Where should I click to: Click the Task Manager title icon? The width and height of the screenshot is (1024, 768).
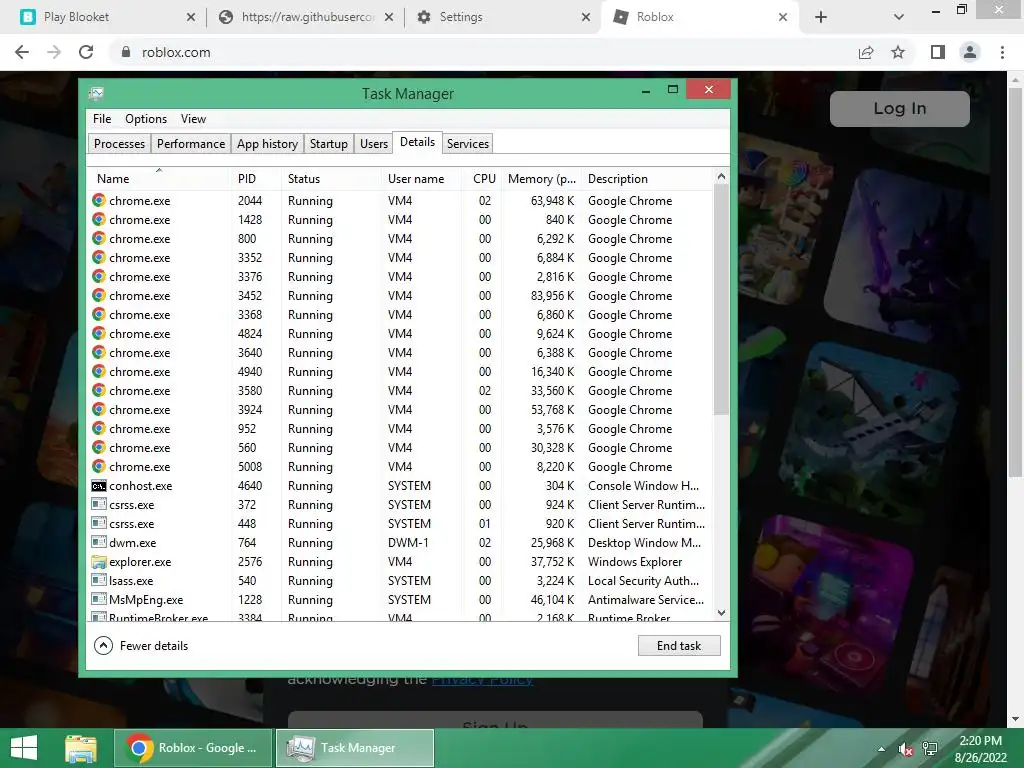pos(96,94)
